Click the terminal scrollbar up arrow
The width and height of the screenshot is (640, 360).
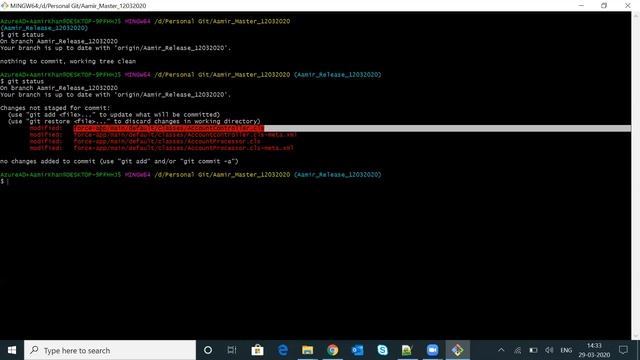[x=636, y=15]
